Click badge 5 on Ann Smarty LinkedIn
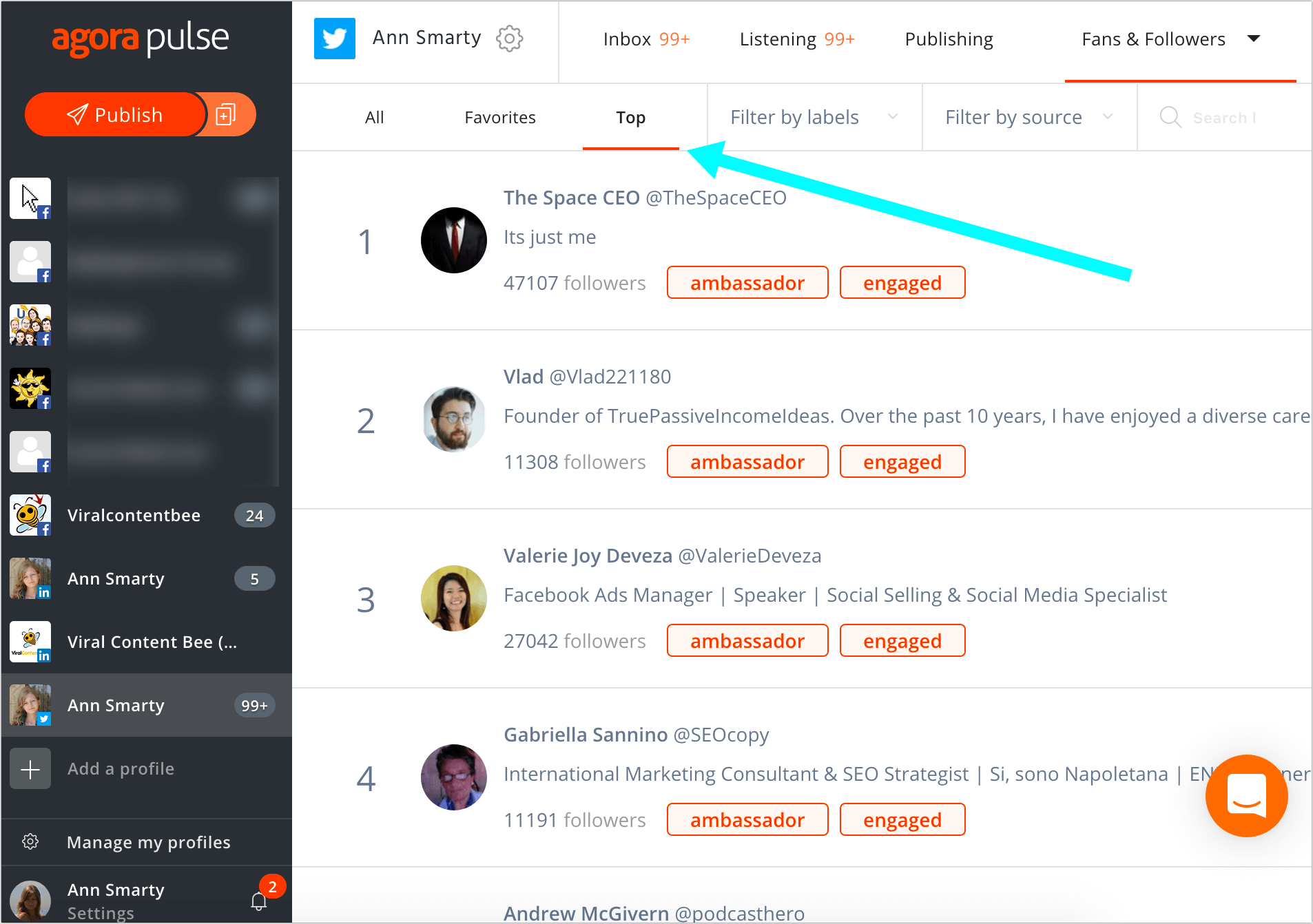This screenshot has width=1313, height=924. point(254,579)
